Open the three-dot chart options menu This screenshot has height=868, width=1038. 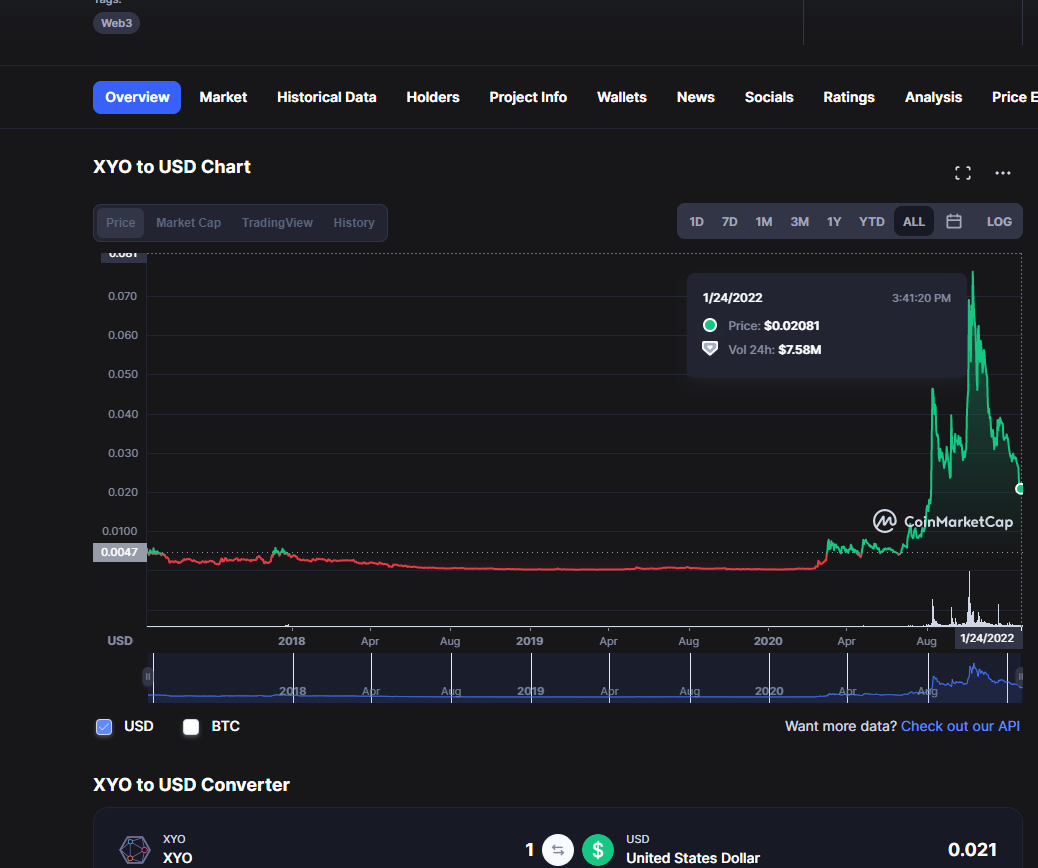pos(1003,173)
